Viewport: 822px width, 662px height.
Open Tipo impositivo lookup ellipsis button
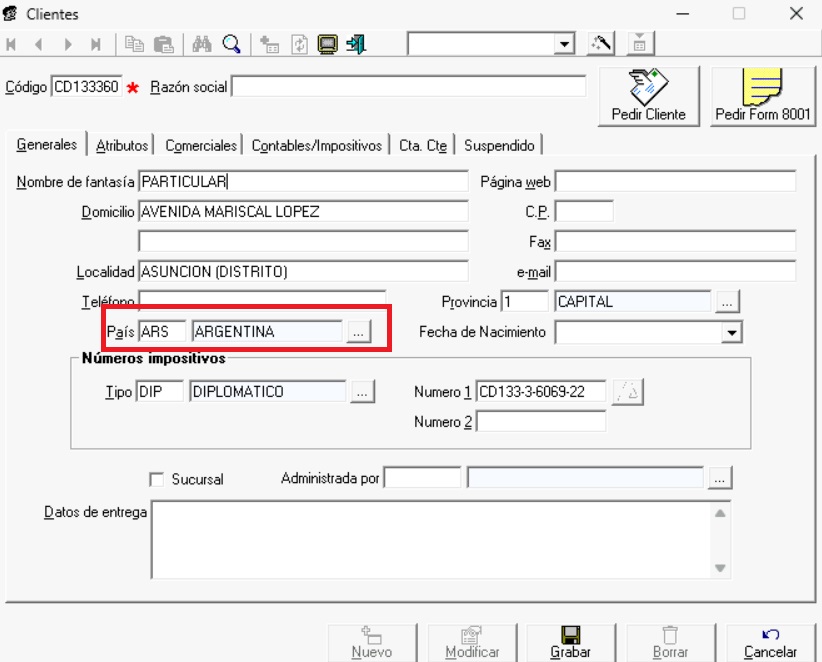click(x=363, y=392)
